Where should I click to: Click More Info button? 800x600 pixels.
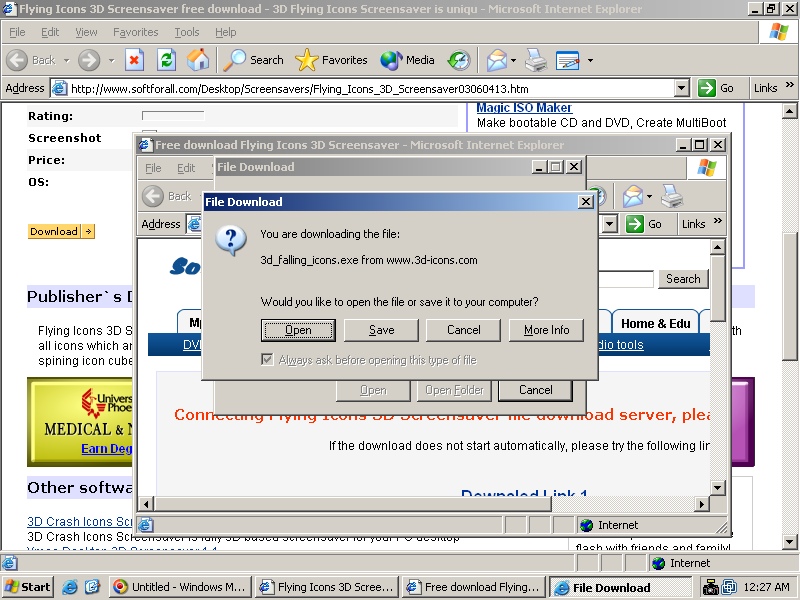(x=546, y=330)
